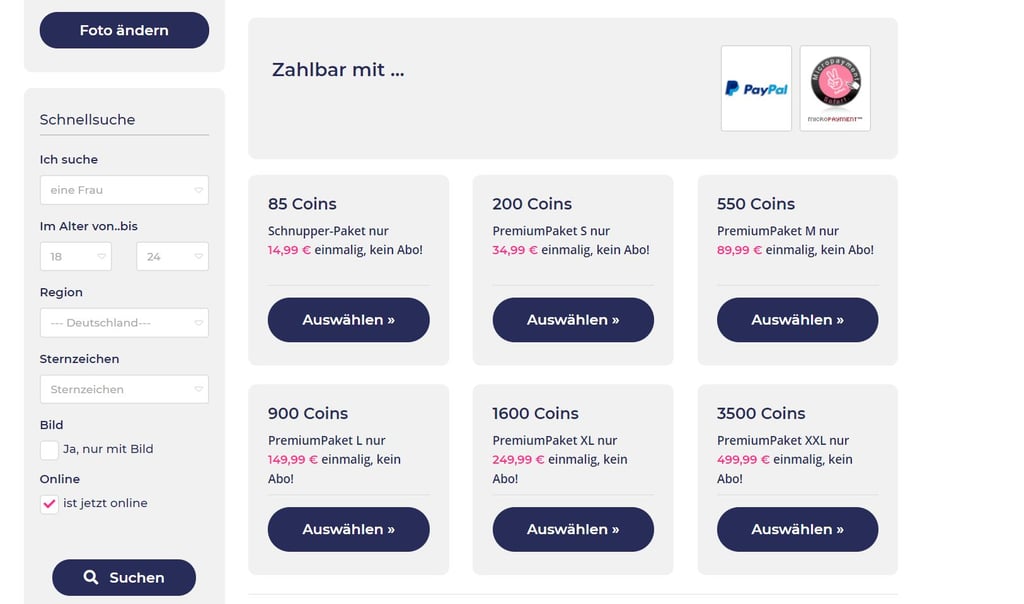This screenshot has width=1024, height=604.
Task: Click the Suchen search button
Action: (x=124, y=577)
